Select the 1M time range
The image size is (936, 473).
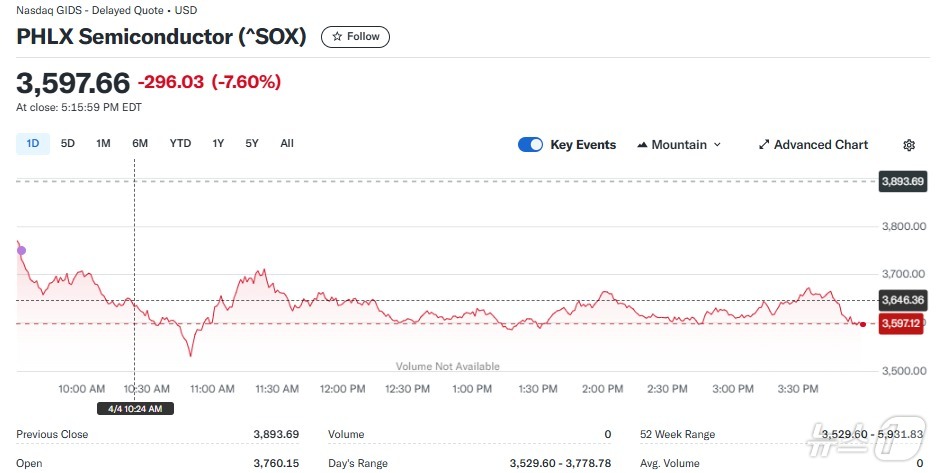[x=103, y=144]
